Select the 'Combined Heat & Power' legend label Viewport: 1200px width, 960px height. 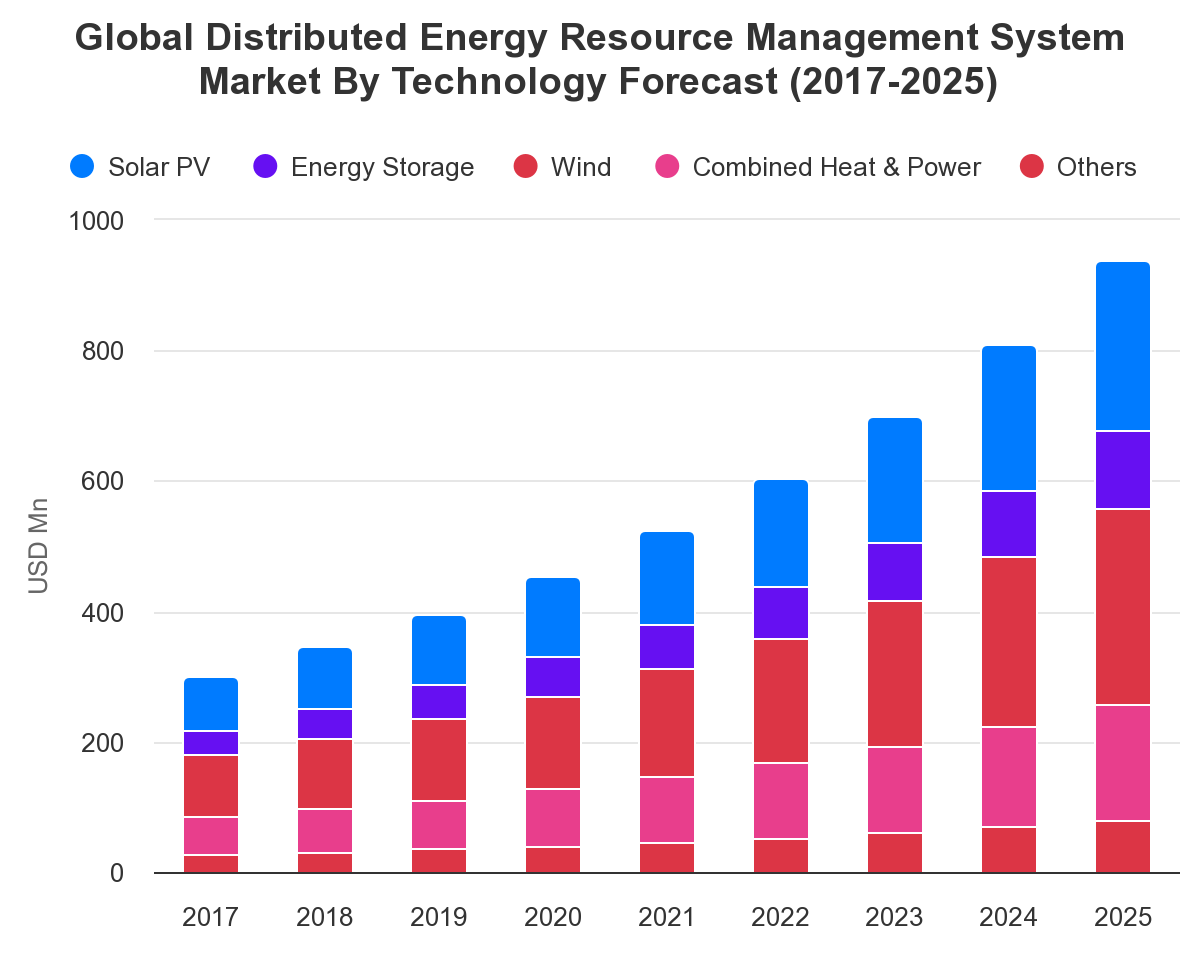click(x=837, y=167)
